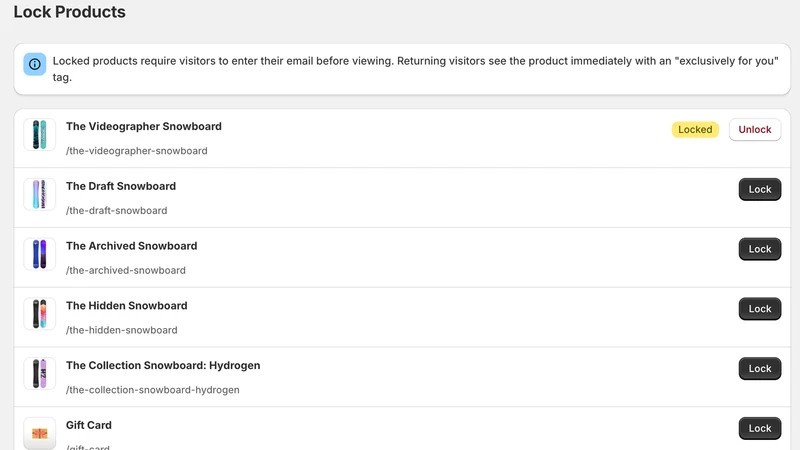The height and width of the screenshot is (450, 800).
Task: Open the Gift Card thumbnail
Action: point(39,433)
